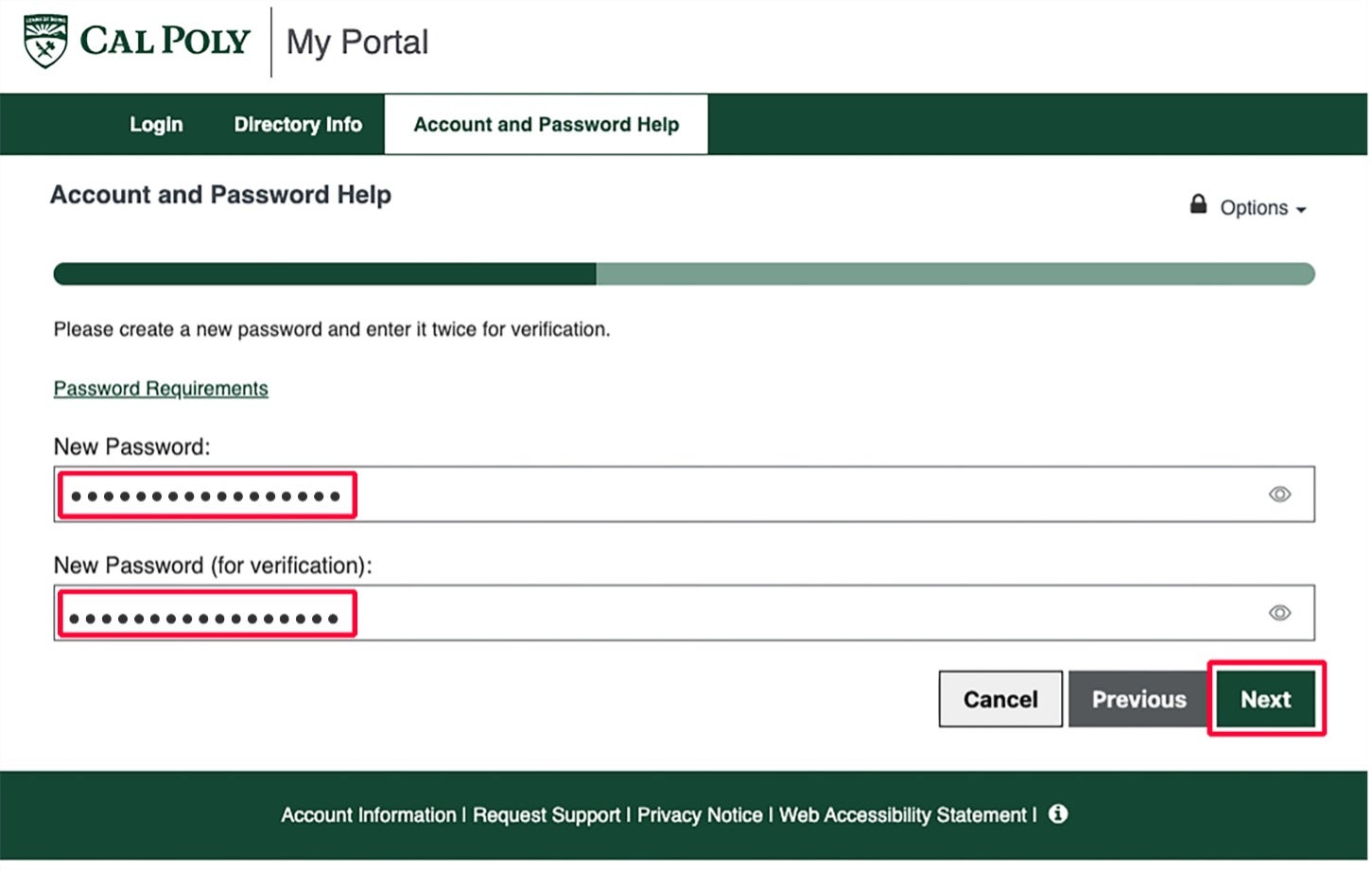Image resolution: width=1372 pixels, height=872 pixels.
Task: Click the Account and Password Help page heading
Action: pyautogui.click(x=221, y=195)
